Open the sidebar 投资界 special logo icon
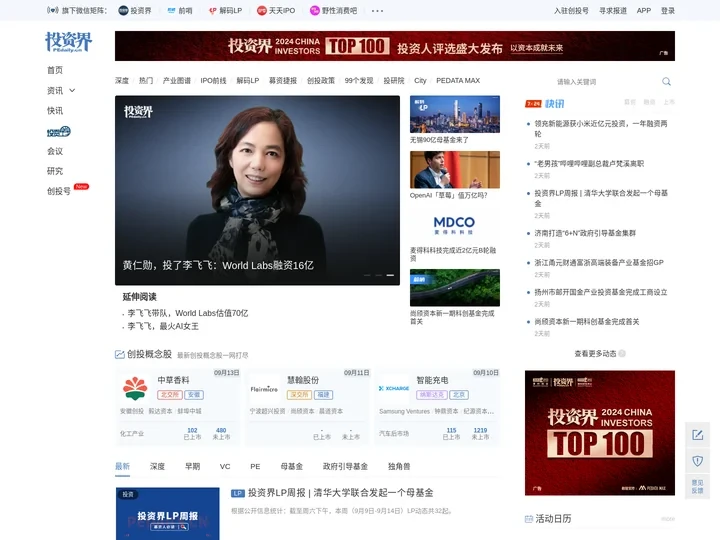The image size is (720, 540). tap(59, 132)
